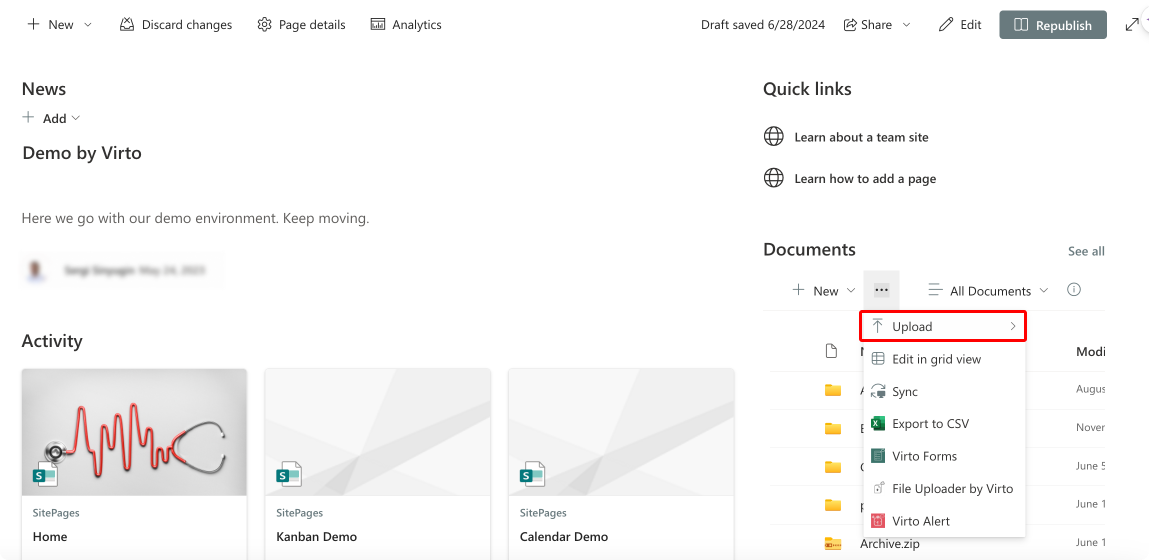Screen dimensions: 1149x560
Task: Click the Share button
Action: click(x=868, y=25)
